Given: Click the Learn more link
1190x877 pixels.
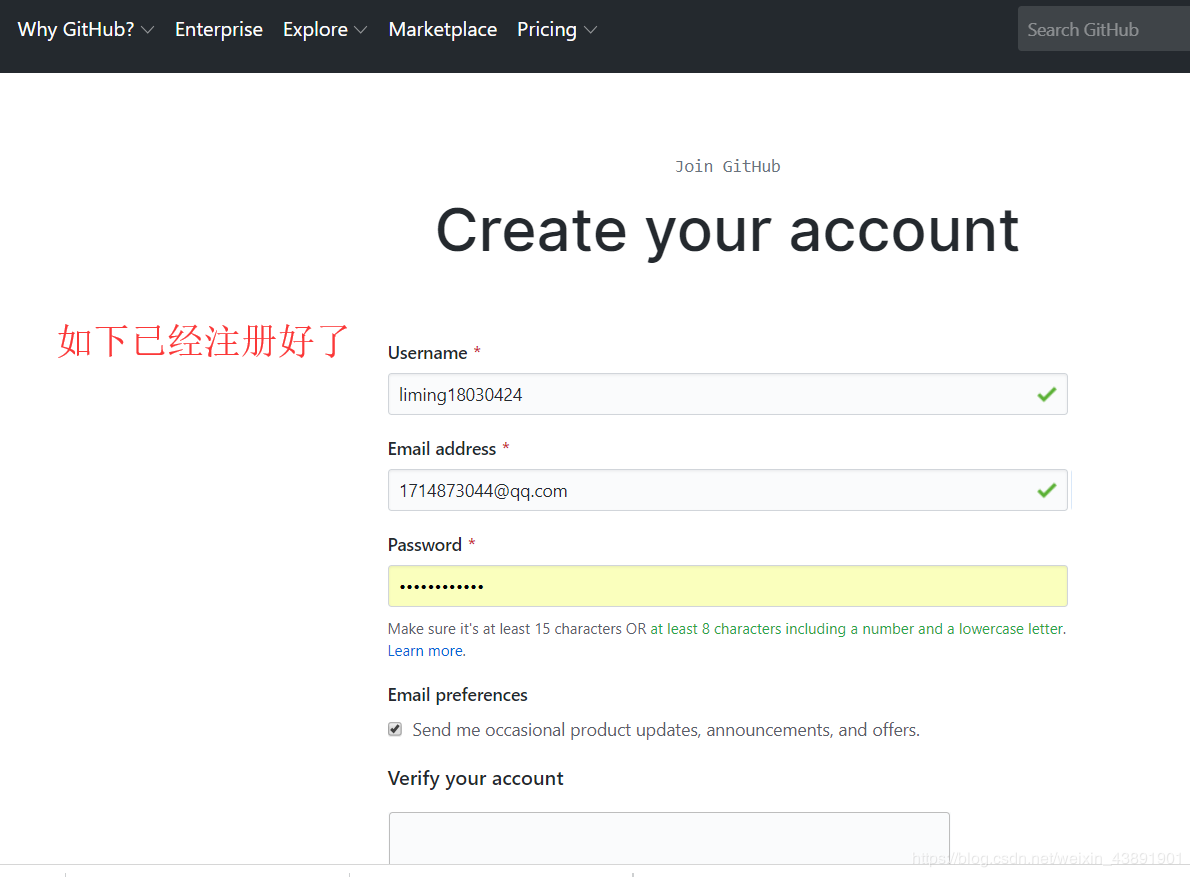Looking at the screenshot, I should [x=427, y=651].
